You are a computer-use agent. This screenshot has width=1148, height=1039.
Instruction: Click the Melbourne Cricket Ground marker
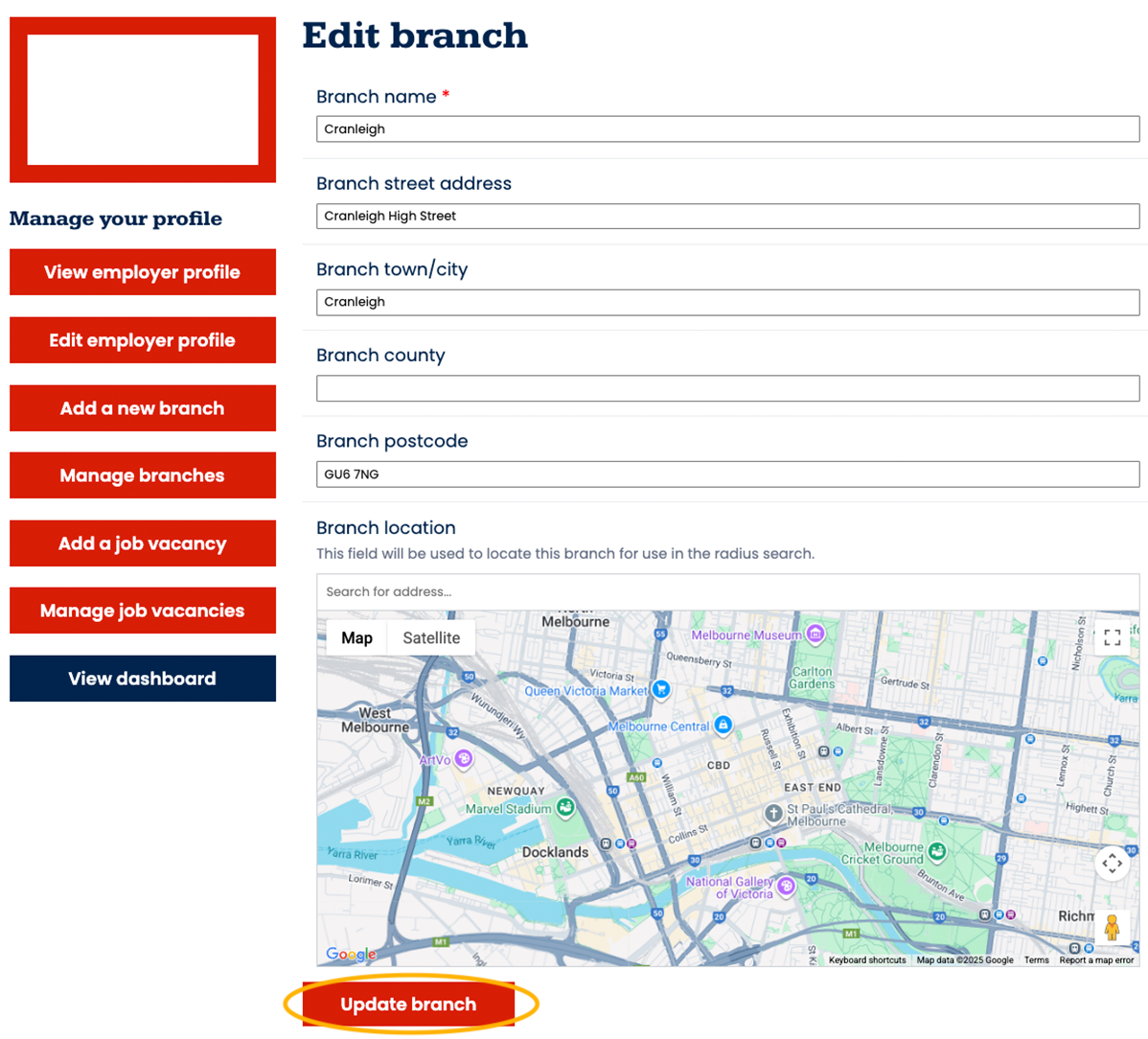937,851
